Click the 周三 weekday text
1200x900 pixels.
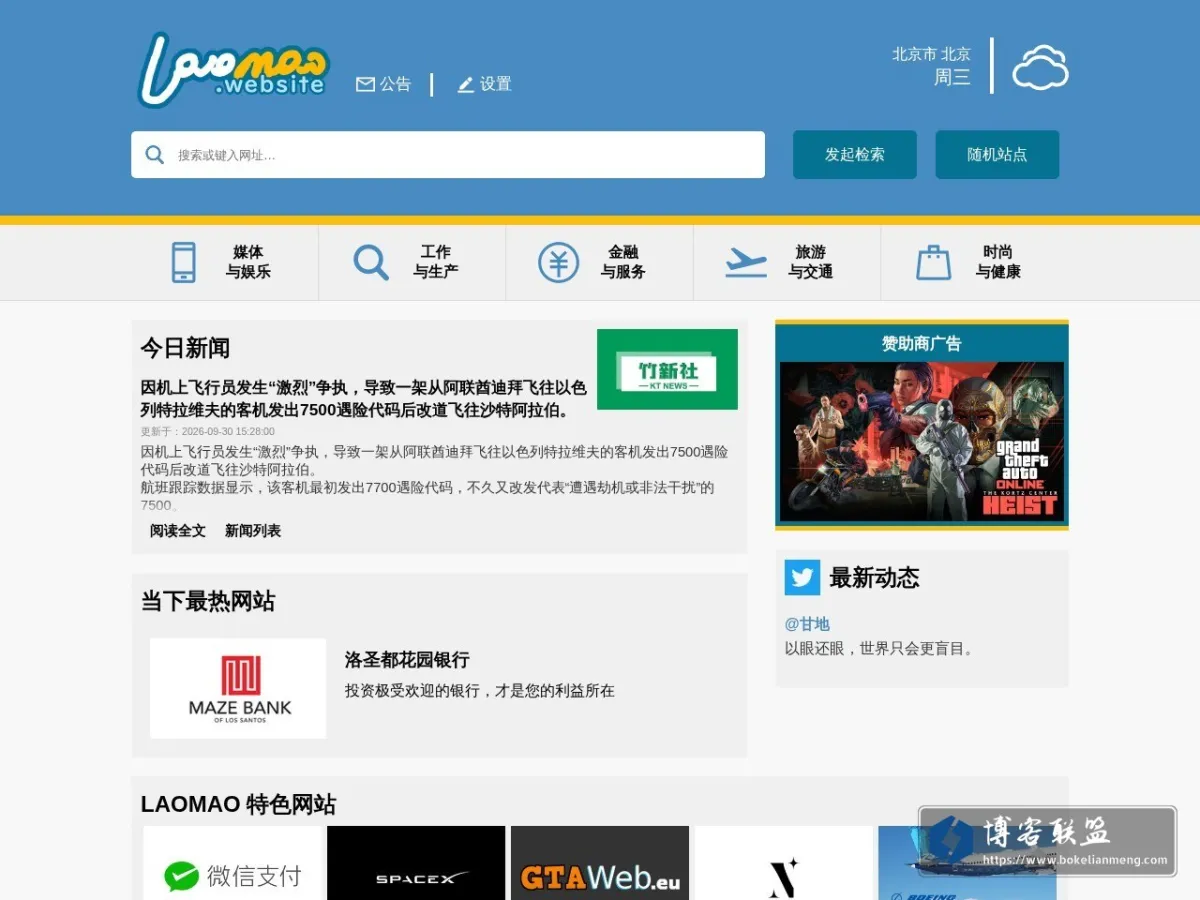(952, 77)
